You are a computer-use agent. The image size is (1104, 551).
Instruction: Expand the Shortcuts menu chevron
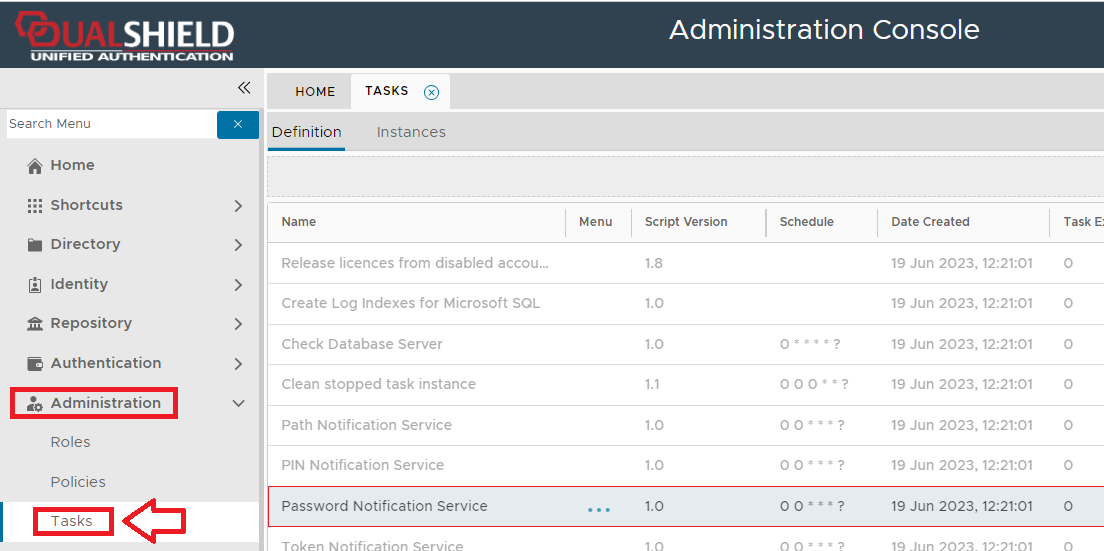click(238, 206)
